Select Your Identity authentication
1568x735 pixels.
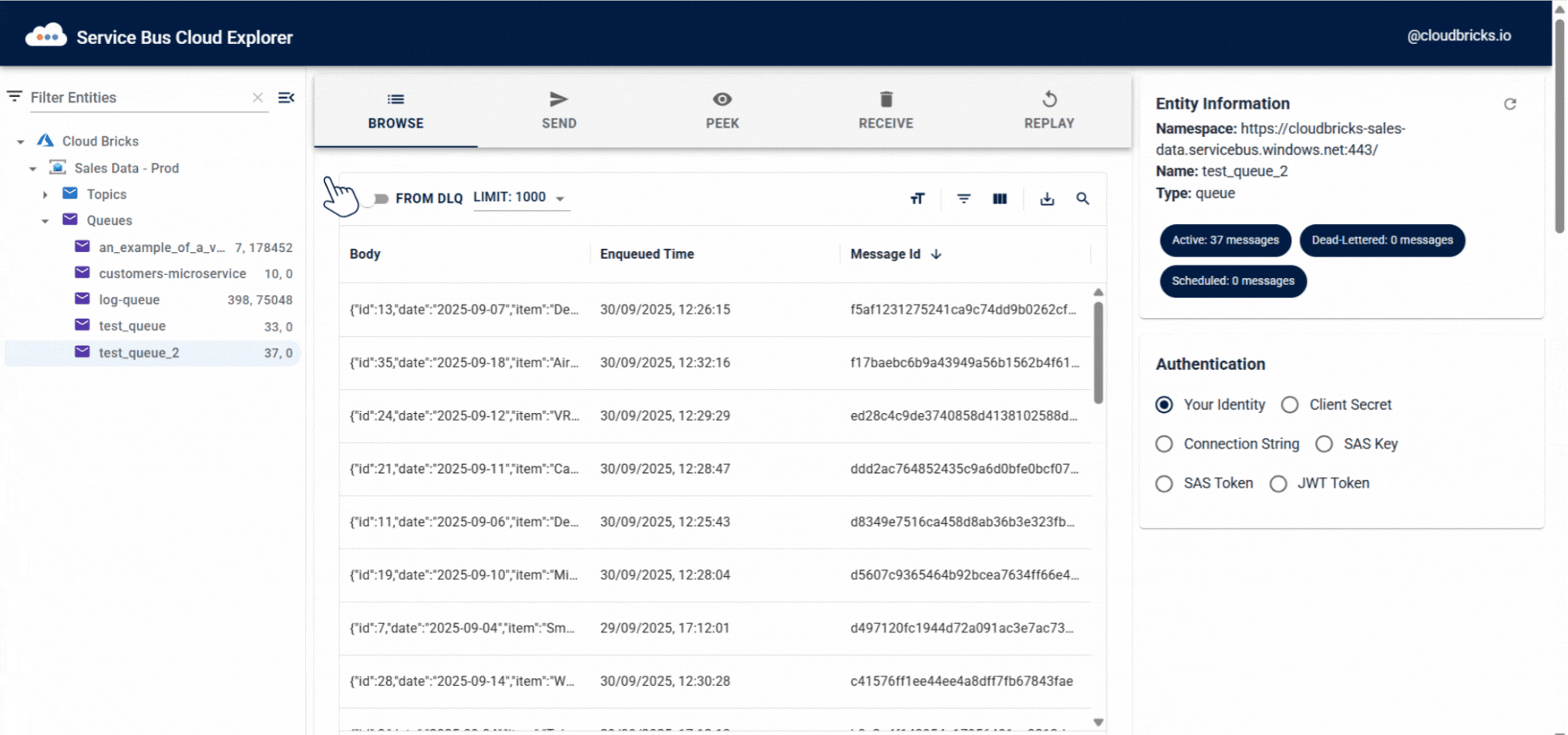coord(1164,404)
